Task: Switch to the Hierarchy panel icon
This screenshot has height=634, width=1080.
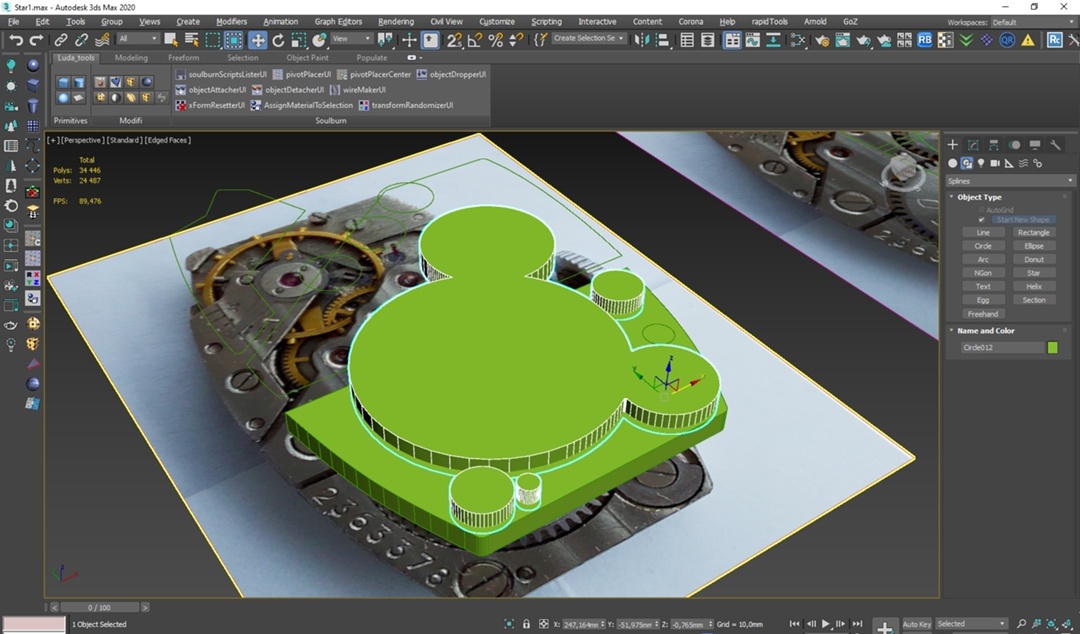Action: point(993,144)
